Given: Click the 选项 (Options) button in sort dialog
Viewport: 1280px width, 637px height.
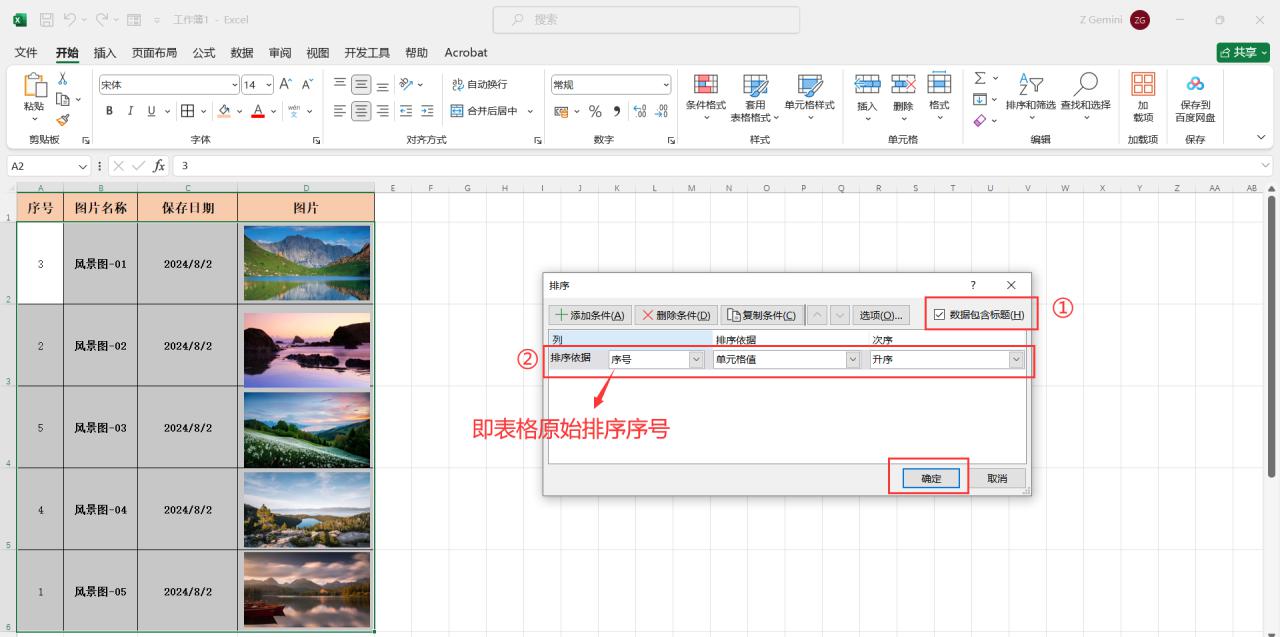Looking at the screenshot, I should click(881, 315).
